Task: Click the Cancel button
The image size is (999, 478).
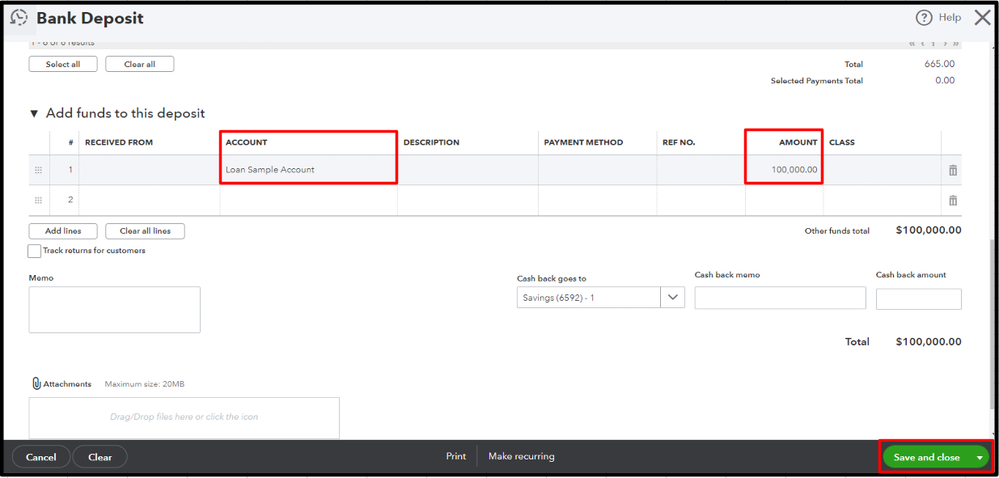Action: (41, 457)
